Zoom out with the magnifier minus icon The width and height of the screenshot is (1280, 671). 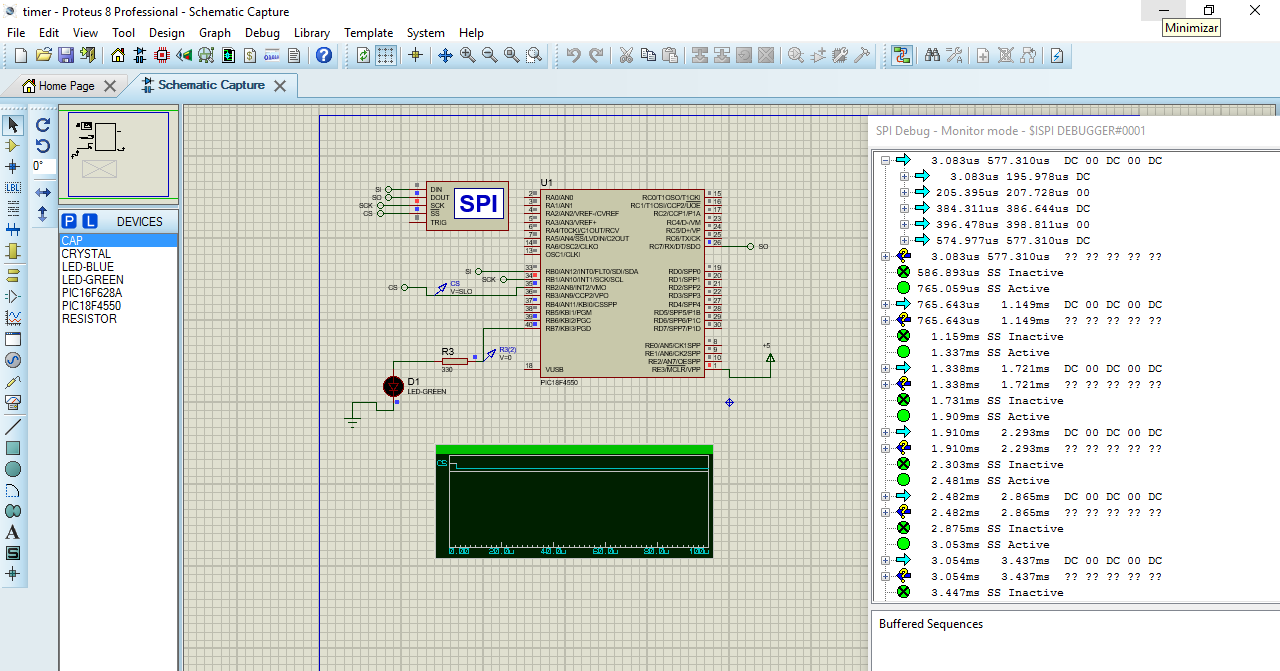point(490,55)
